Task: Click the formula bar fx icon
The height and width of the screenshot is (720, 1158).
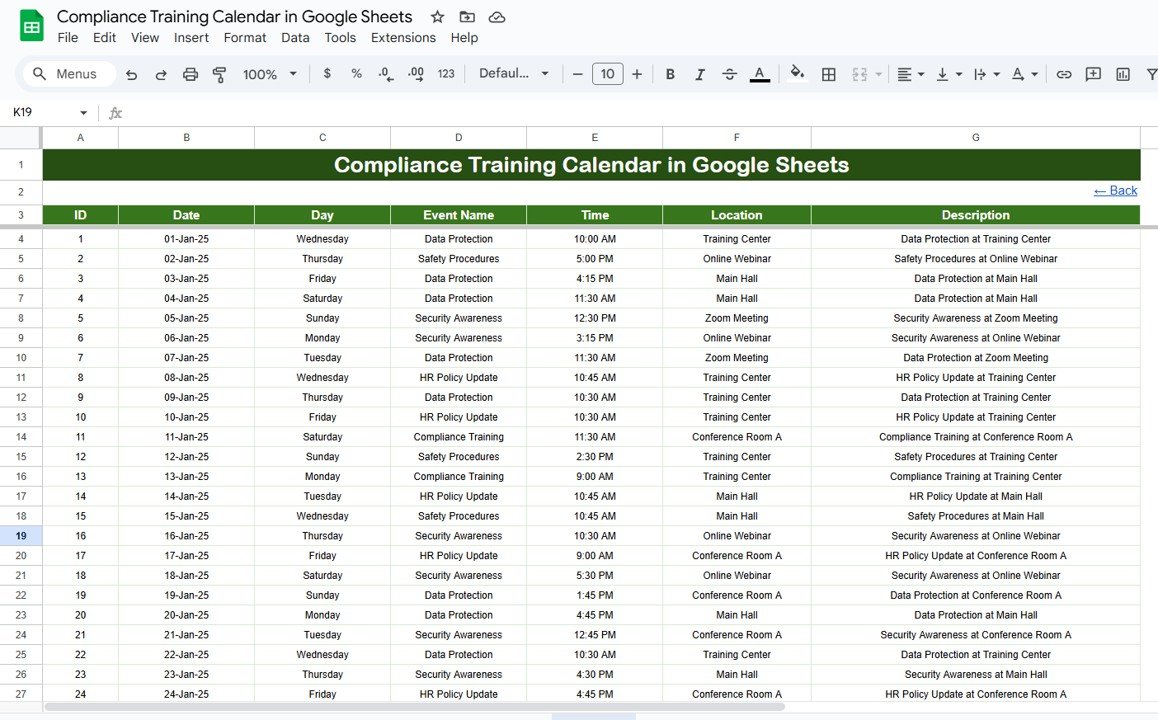Action: tap(115, 113)
